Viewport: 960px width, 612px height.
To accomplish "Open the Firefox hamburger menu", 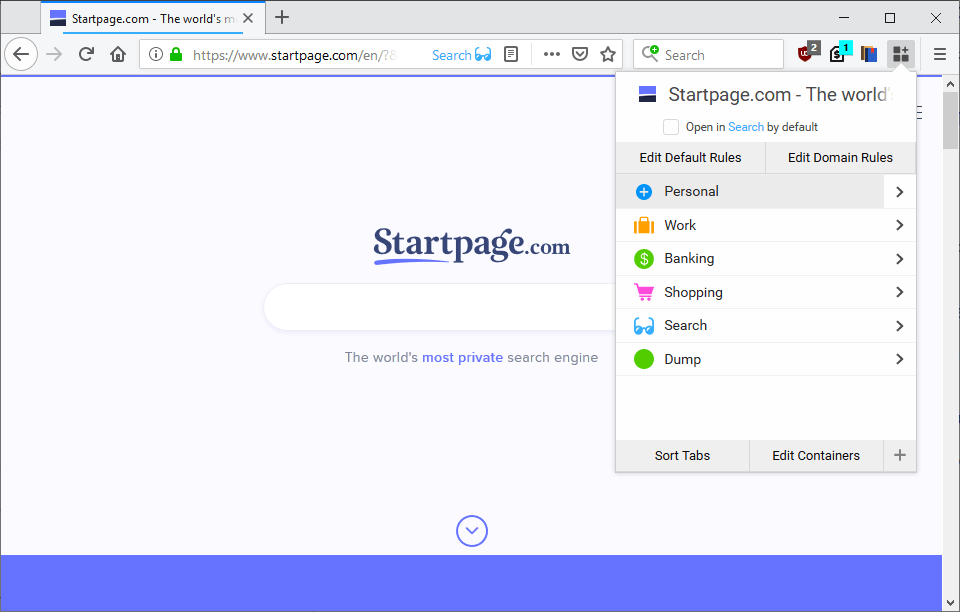I will [940, 54].
